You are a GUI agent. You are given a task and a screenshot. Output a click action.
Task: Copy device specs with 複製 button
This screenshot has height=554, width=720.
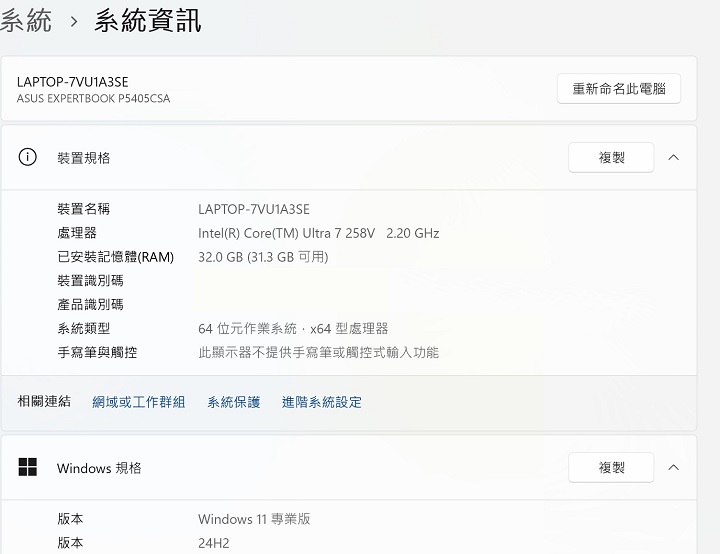click(x=611, y=158)
